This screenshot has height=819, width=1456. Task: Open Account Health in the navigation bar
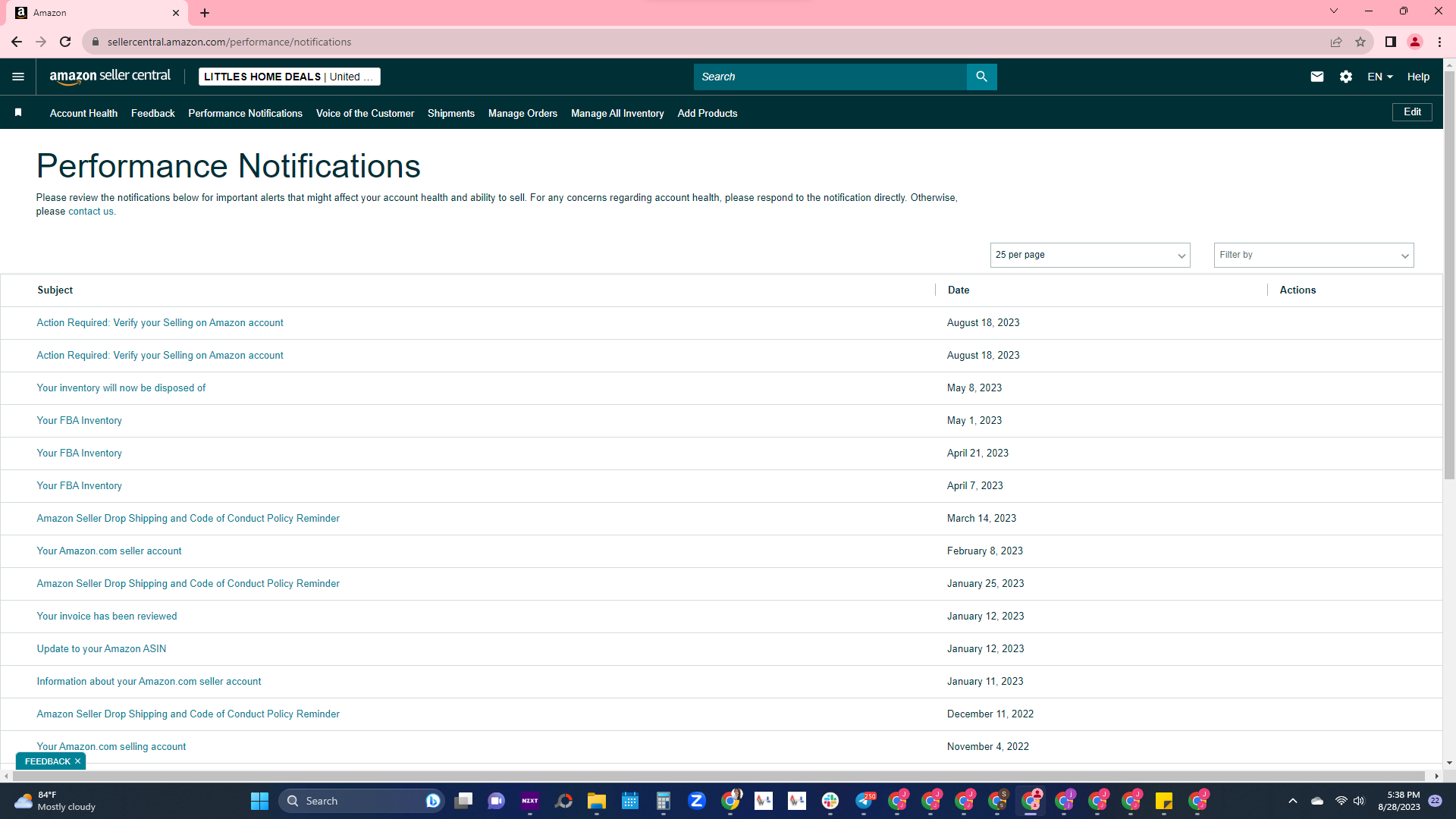point(83,113)
